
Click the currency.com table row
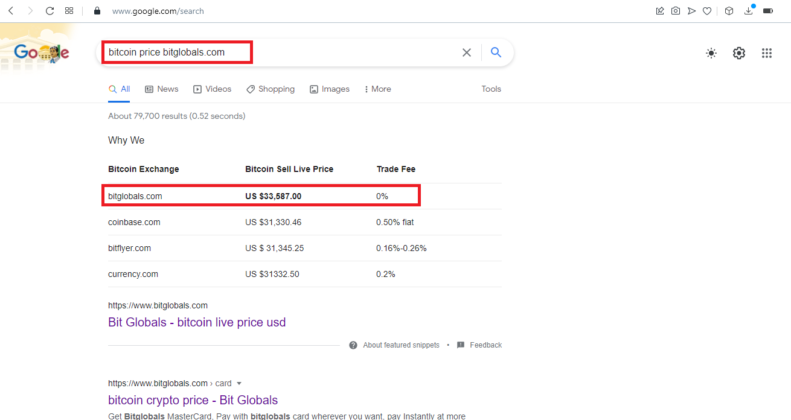tap(305, 274)
